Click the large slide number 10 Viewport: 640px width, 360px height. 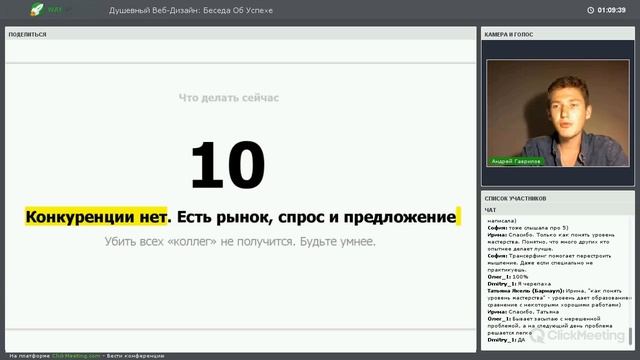click(228, 164)
